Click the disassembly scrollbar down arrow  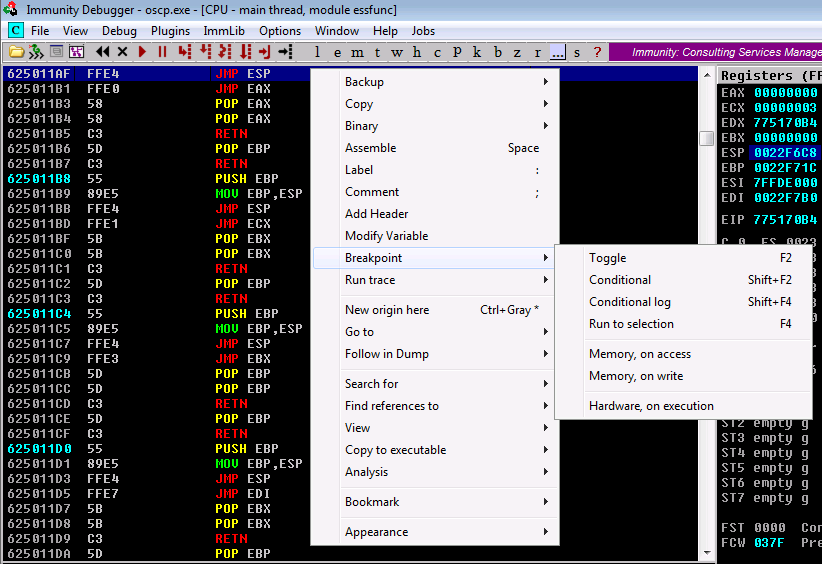707,552
